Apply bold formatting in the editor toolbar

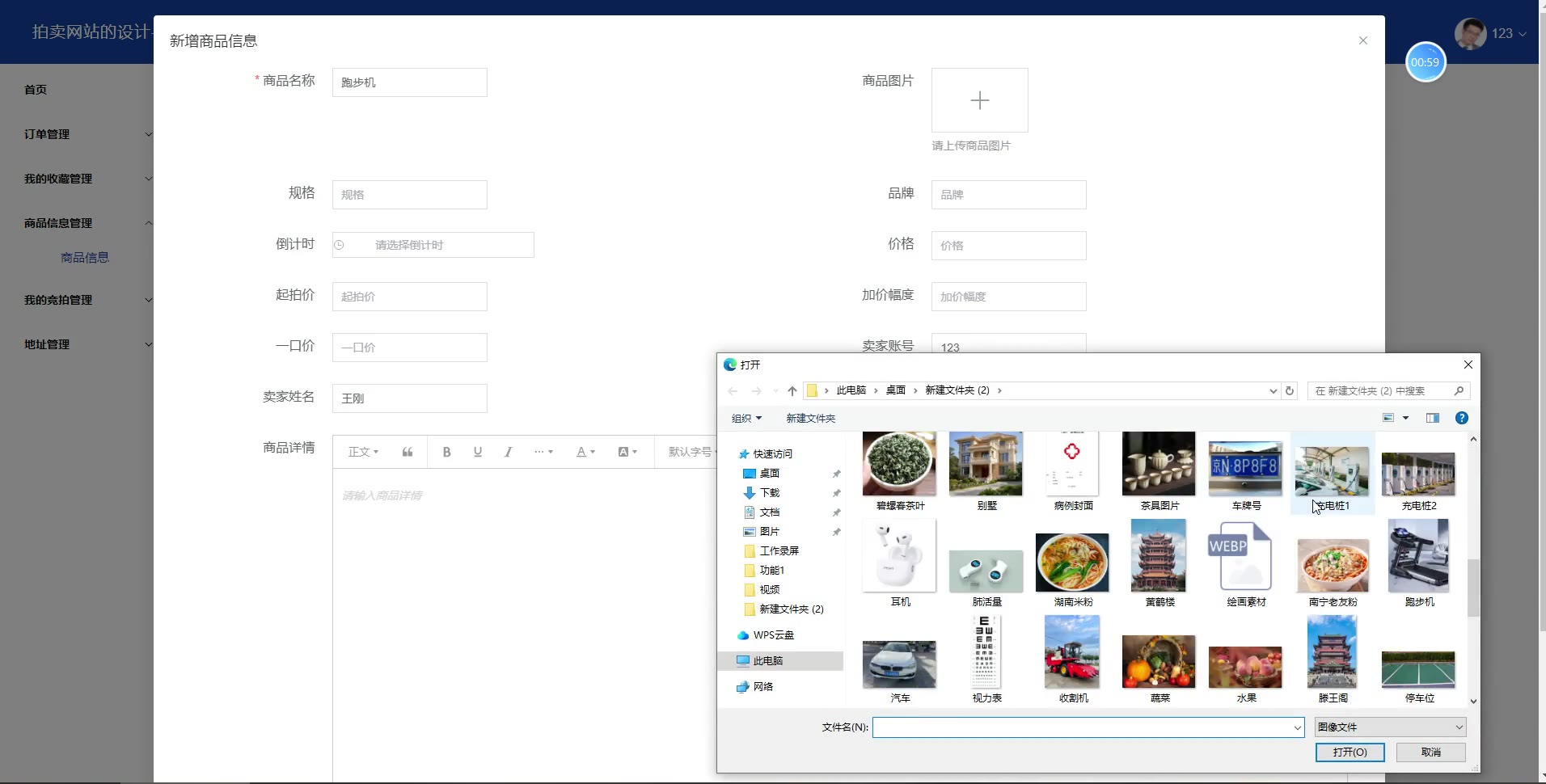446,452
